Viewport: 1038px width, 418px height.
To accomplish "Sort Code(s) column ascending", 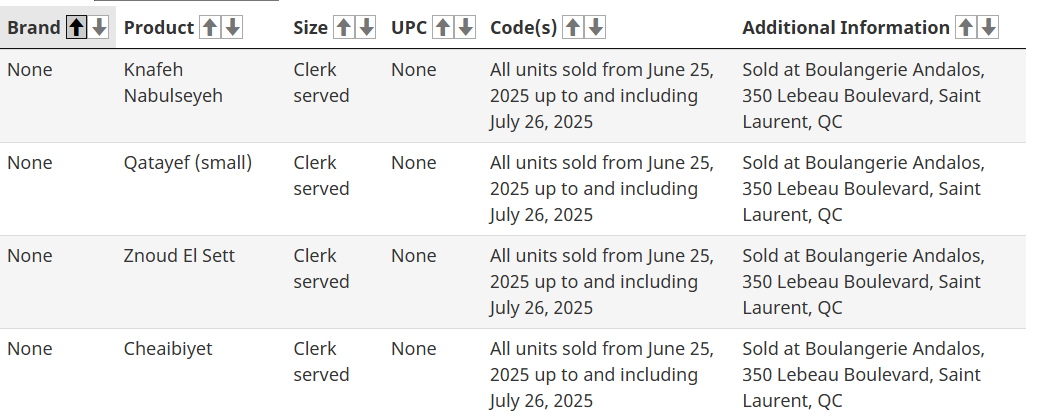I will (x=573, y=28).
